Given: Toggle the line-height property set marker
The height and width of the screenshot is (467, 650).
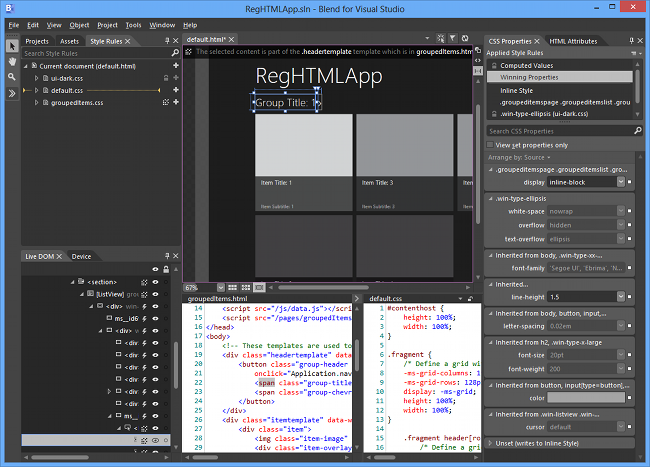Looking at the screenshot, I should (629, 297).
